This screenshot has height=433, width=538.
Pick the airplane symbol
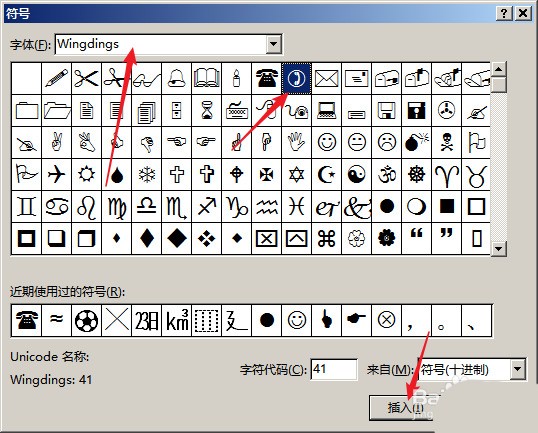pos(57,174)
